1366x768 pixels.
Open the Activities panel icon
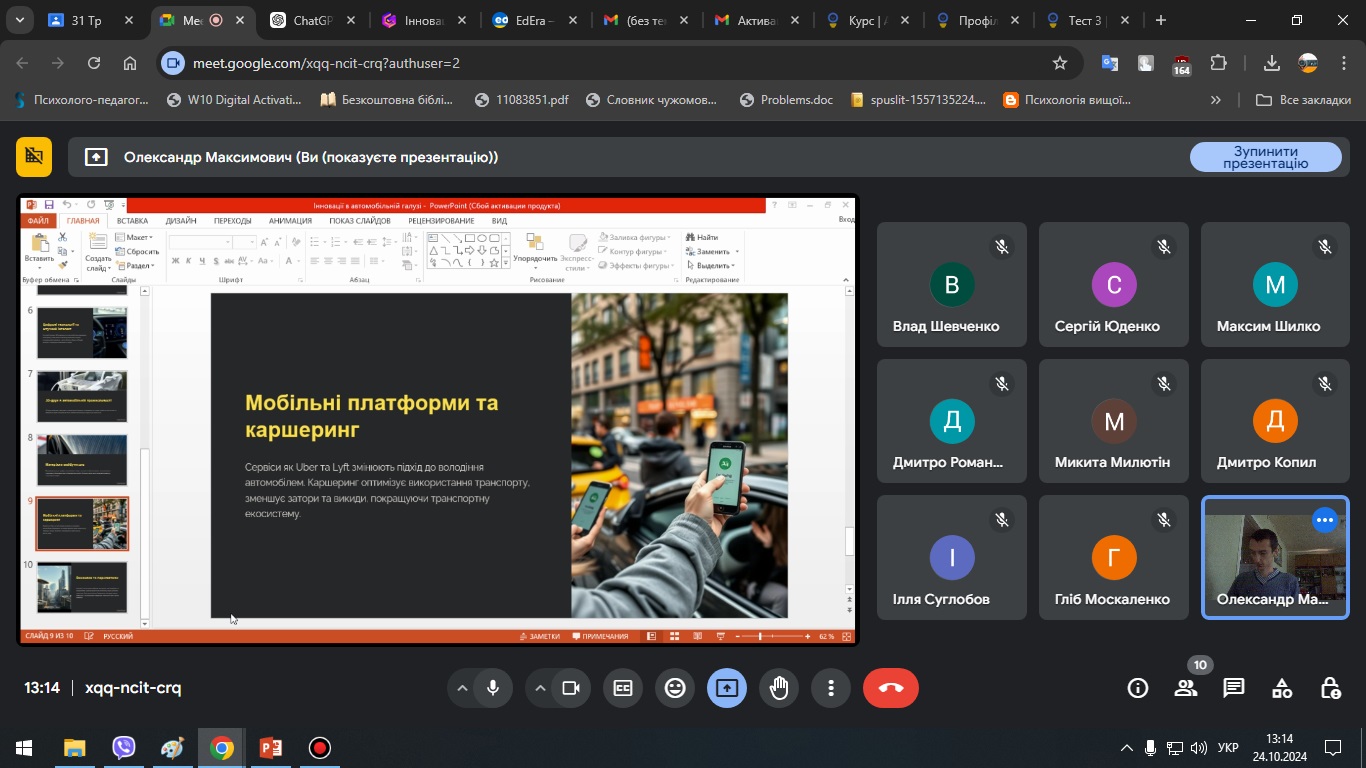point(1282,688)
